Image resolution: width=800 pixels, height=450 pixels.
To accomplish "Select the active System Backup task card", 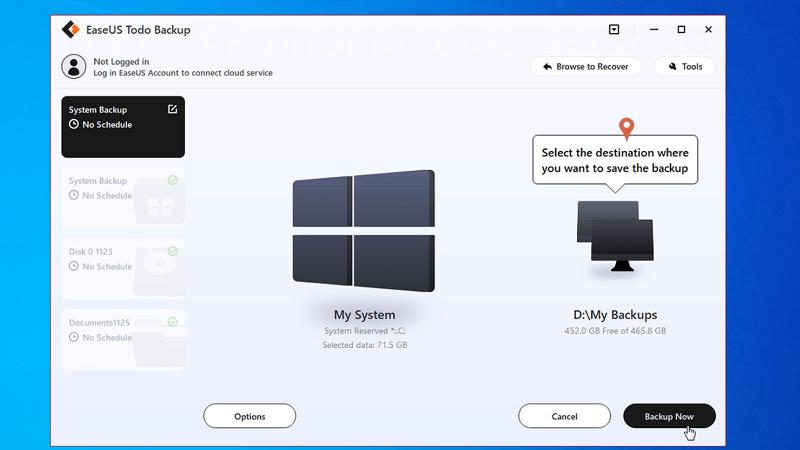I will coord(123,127).
